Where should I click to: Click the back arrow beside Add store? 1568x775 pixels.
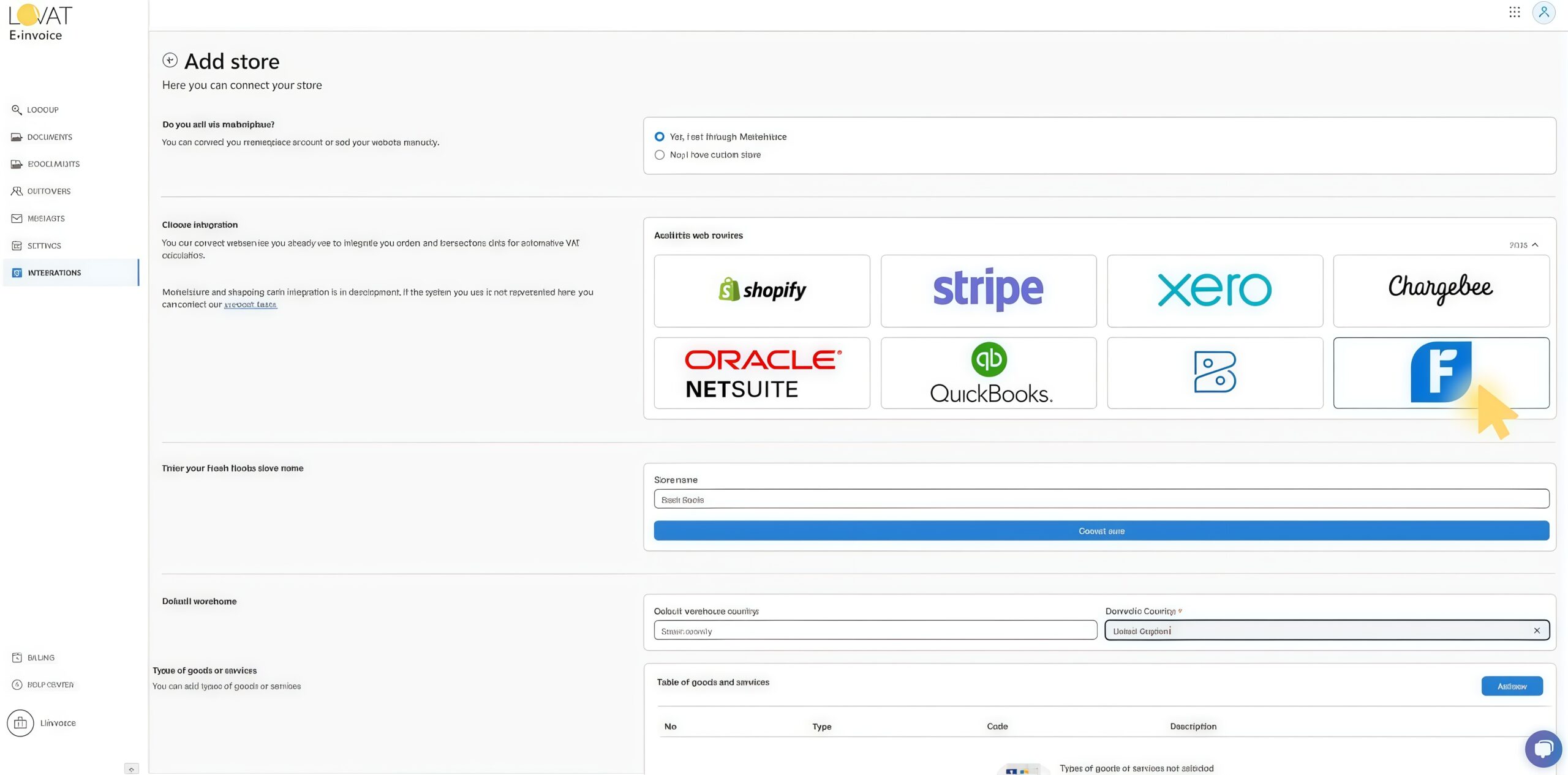pyautogui.click(x=170, y=60)
